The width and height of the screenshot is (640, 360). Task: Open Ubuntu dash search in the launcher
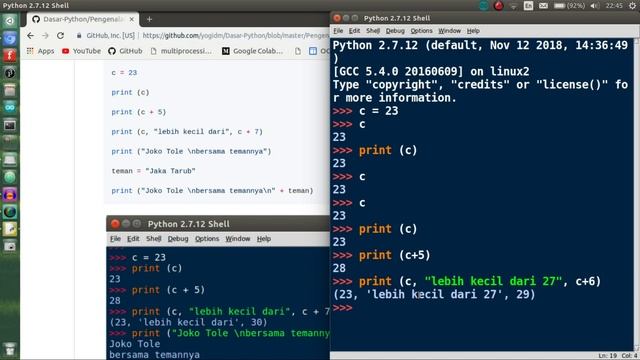pos(10,21)
